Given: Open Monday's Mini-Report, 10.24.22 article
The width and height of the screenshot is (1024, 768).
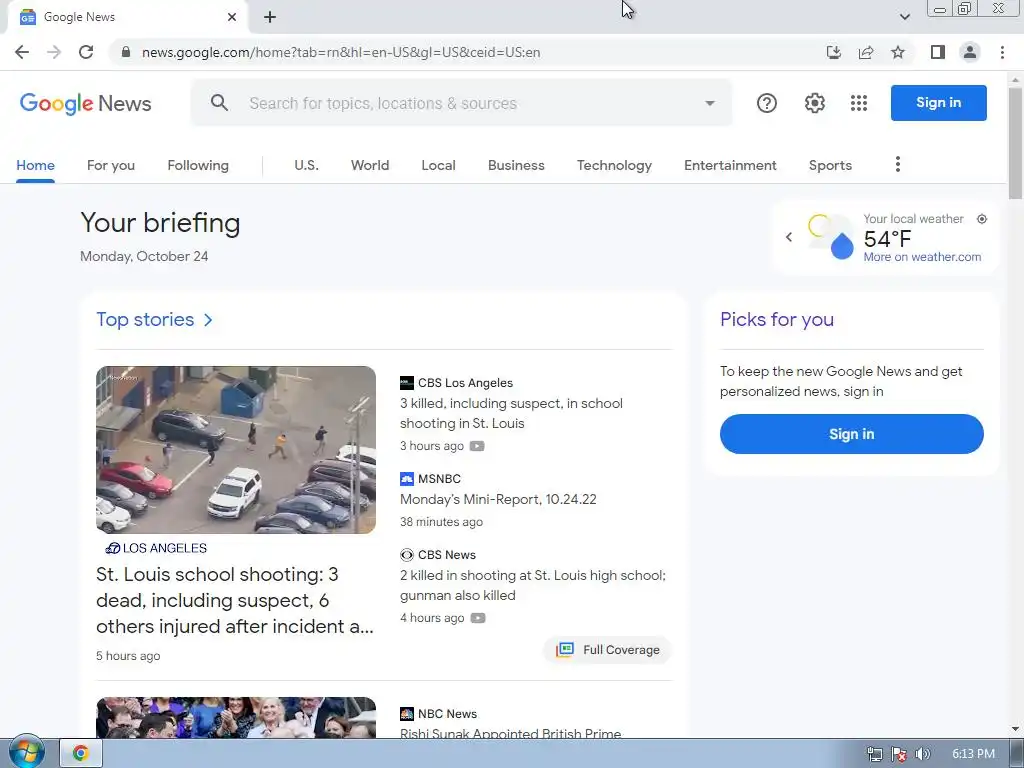Looking at the screenshot, I should (498, 500).
